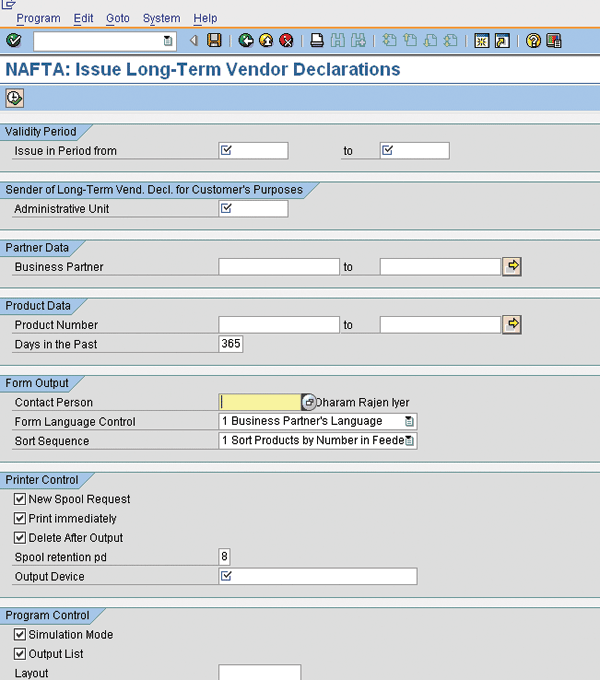Toggle the Print immediately checkbox
This screenshot has width=600, height=680.
[x=20, y=518]
